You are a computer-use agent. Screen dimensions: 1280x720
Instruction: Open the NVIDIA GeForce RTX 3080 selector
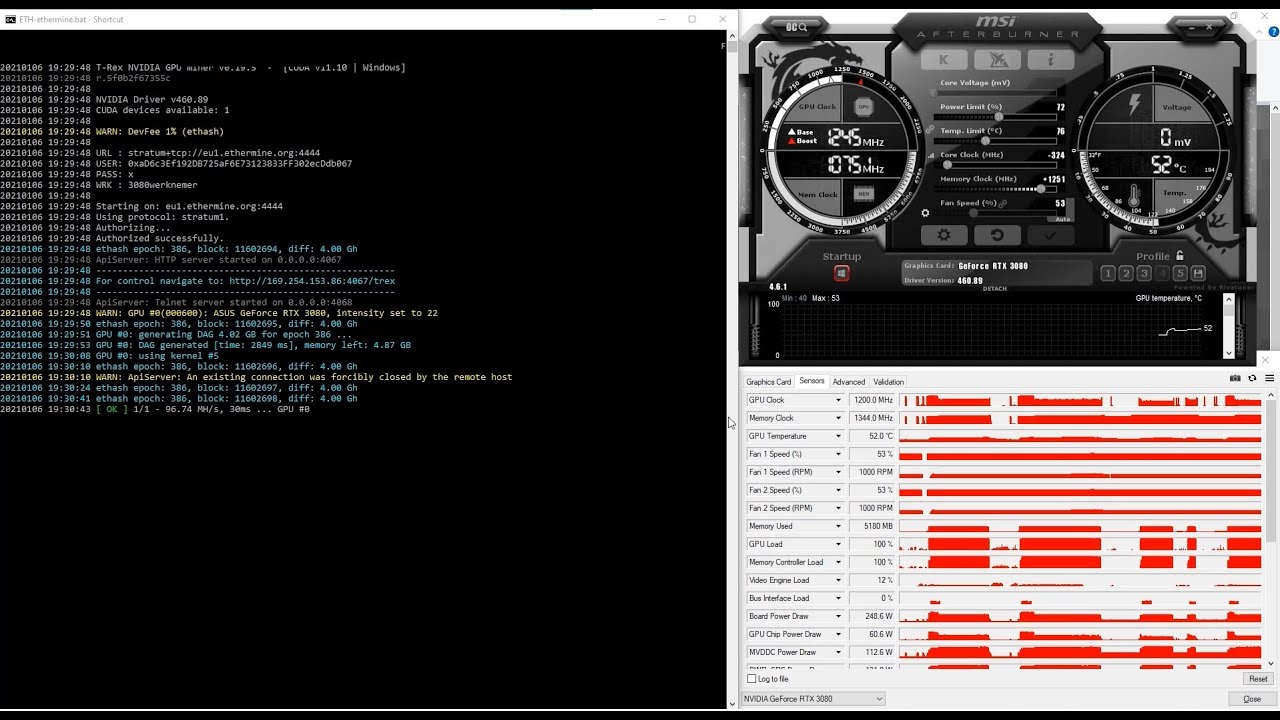pos(813,699)
